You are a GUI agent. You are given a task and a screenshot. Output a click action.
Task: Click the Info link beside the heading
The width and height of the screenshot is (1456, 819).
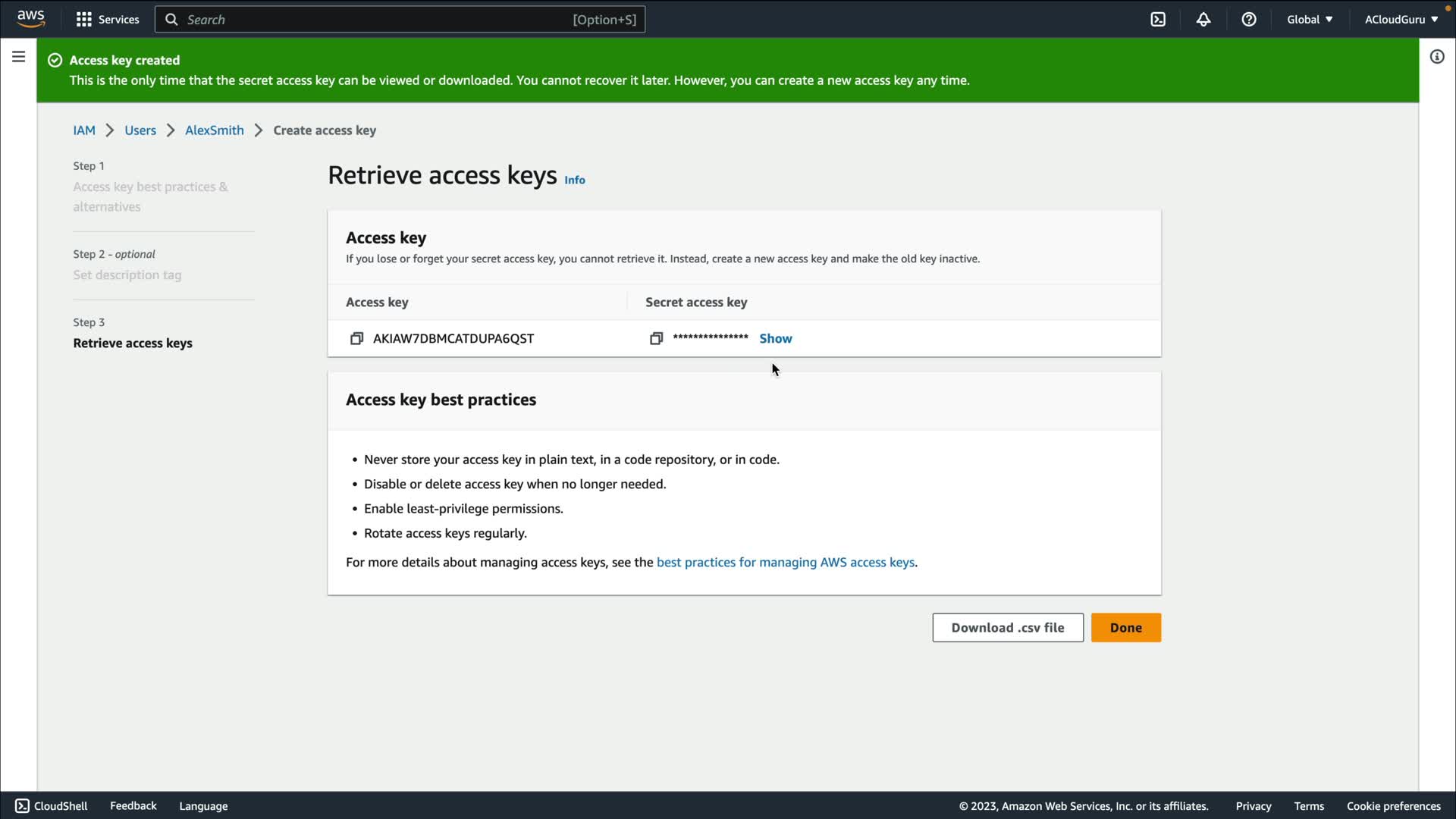574,180
